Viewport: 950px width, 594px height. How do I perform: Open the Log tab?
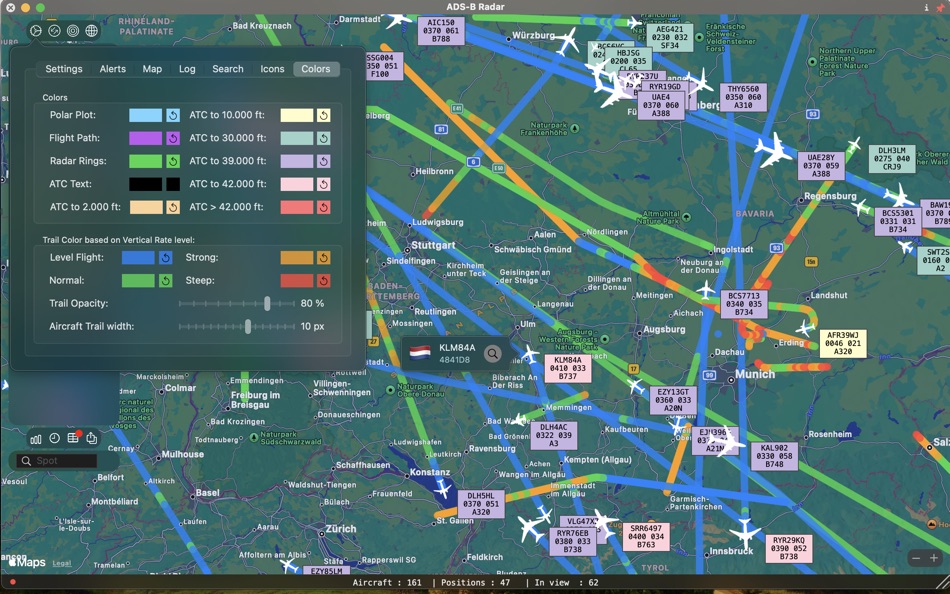coord(187,69)
